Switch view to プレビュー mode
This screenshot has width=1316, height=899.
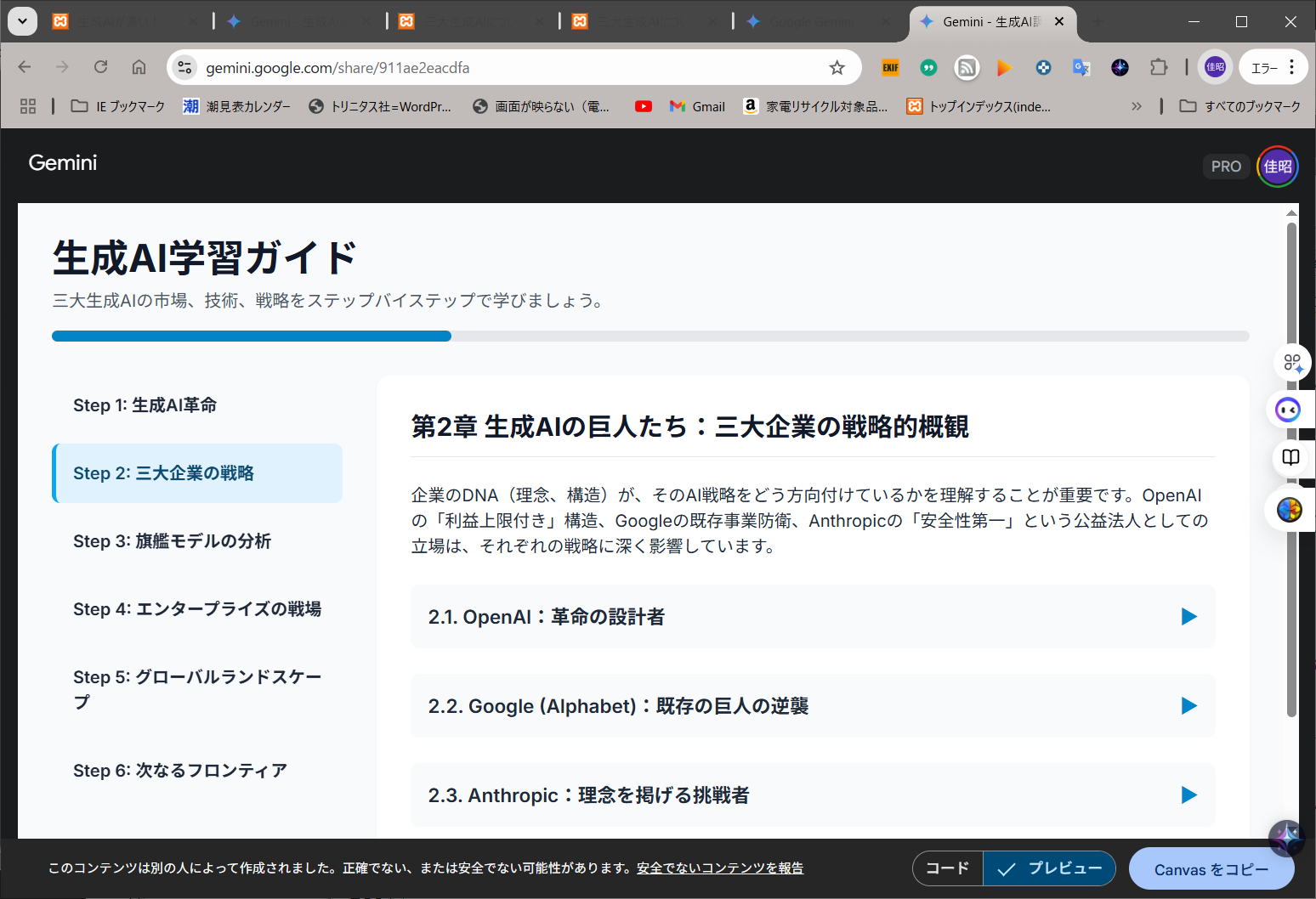(x=1050, y=868)
